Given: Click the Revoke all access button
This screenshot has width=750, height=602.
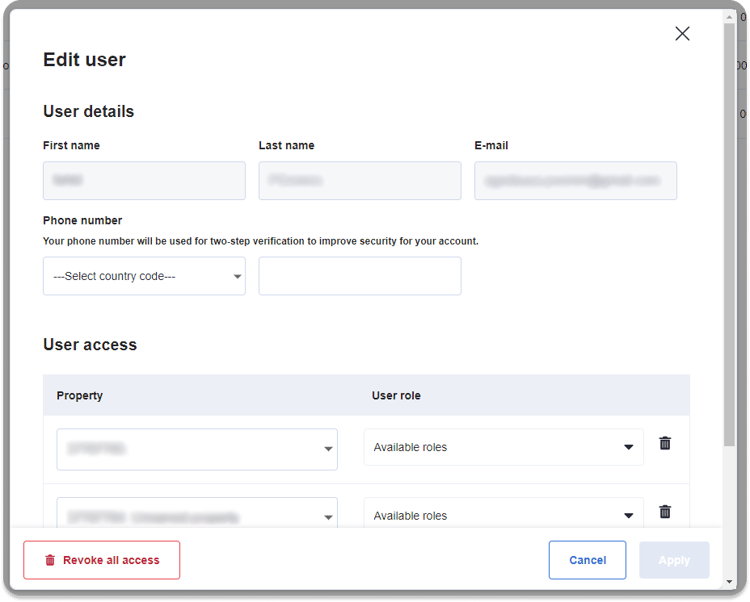Looking at the screenshot, I should (102, 560).
